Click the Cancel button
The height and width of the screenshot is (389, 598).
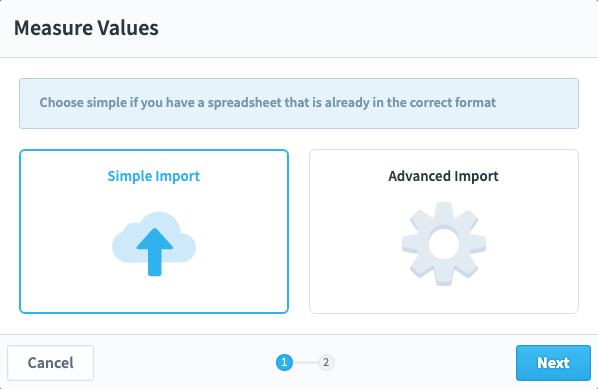coord(50,363)
